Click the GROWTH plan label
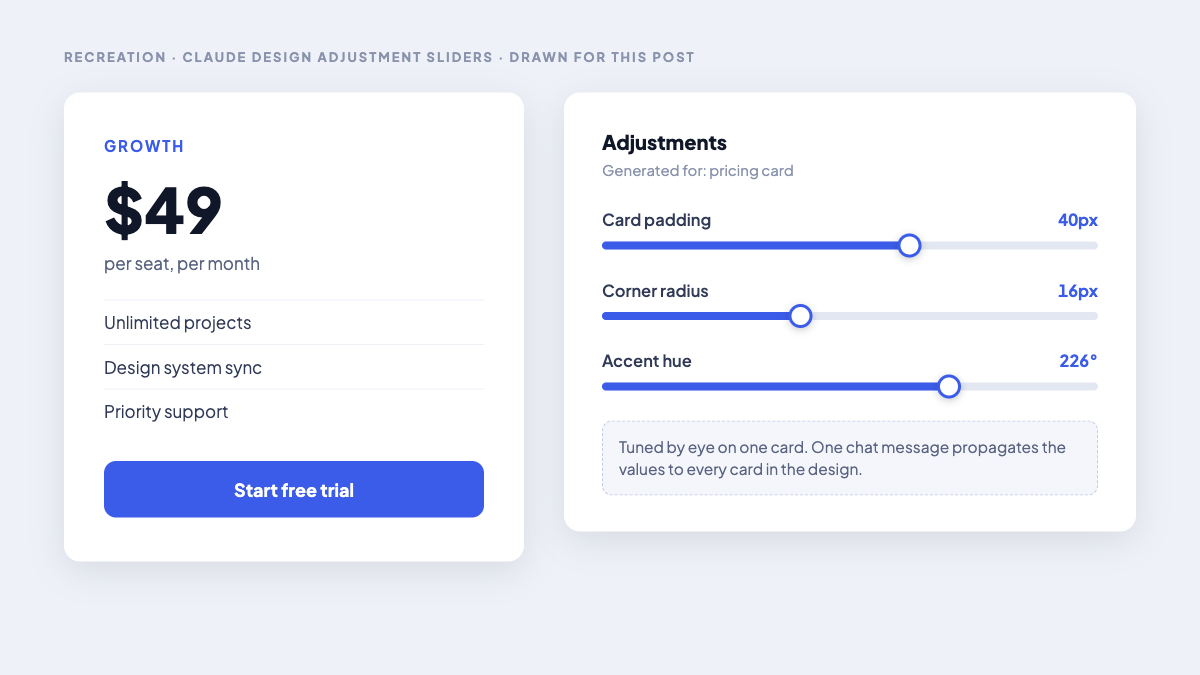The image size is (1200, 675). (144, 146)
